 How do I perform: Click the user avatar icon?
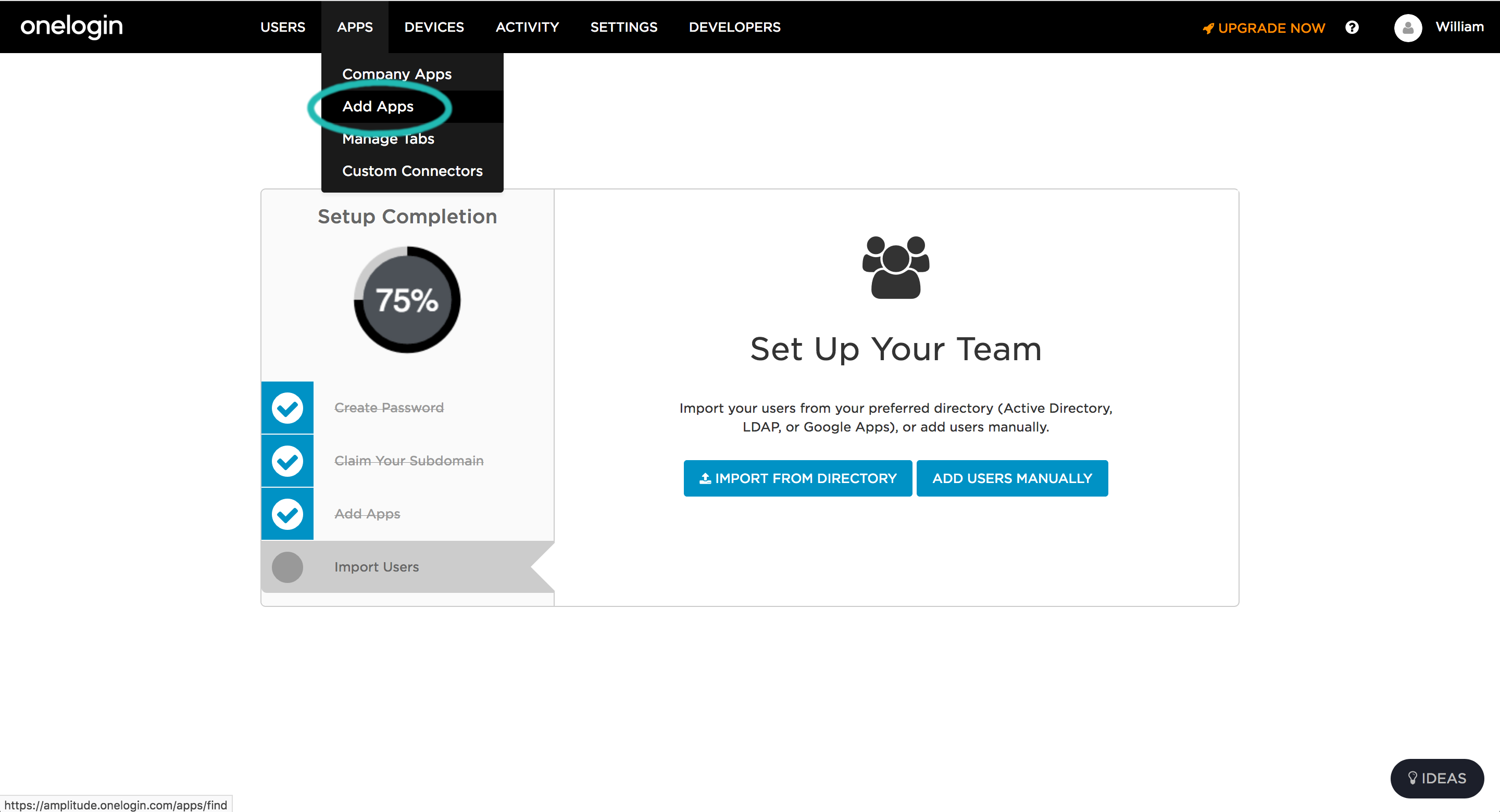(1407, 28)
